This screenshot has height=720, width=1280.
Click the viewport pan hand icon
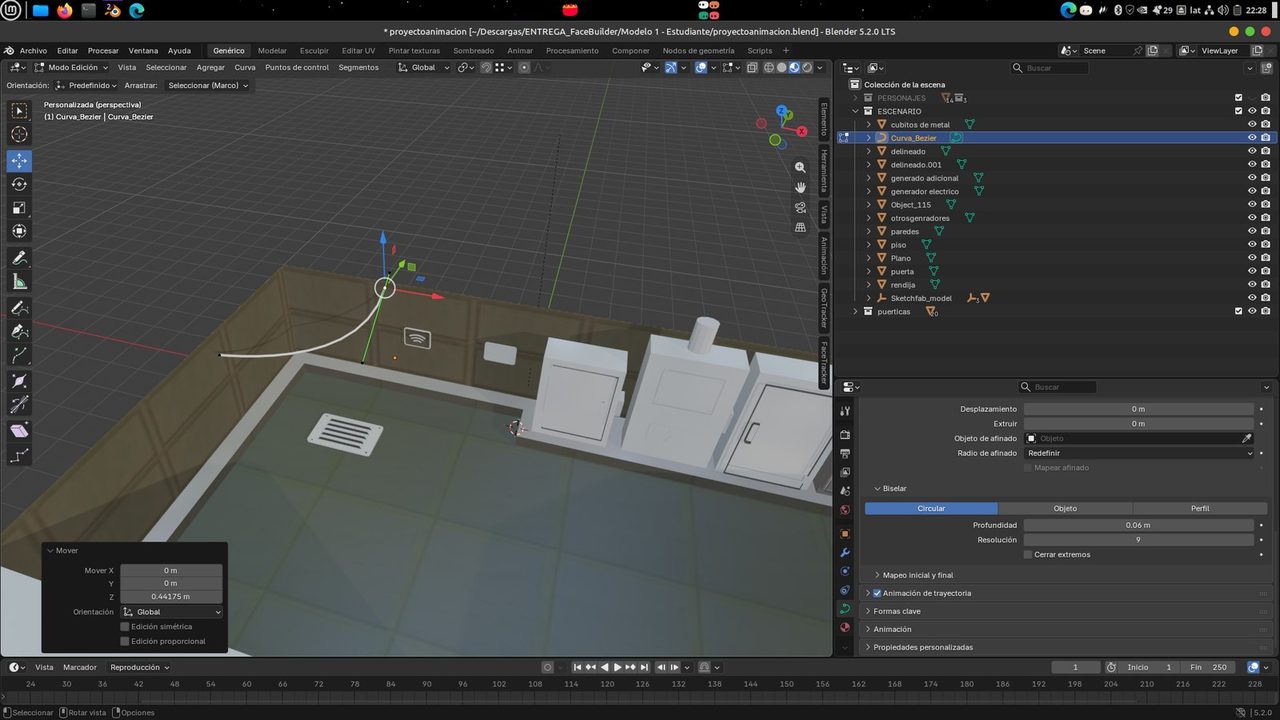pyautogui.click(x=800, y=188)
